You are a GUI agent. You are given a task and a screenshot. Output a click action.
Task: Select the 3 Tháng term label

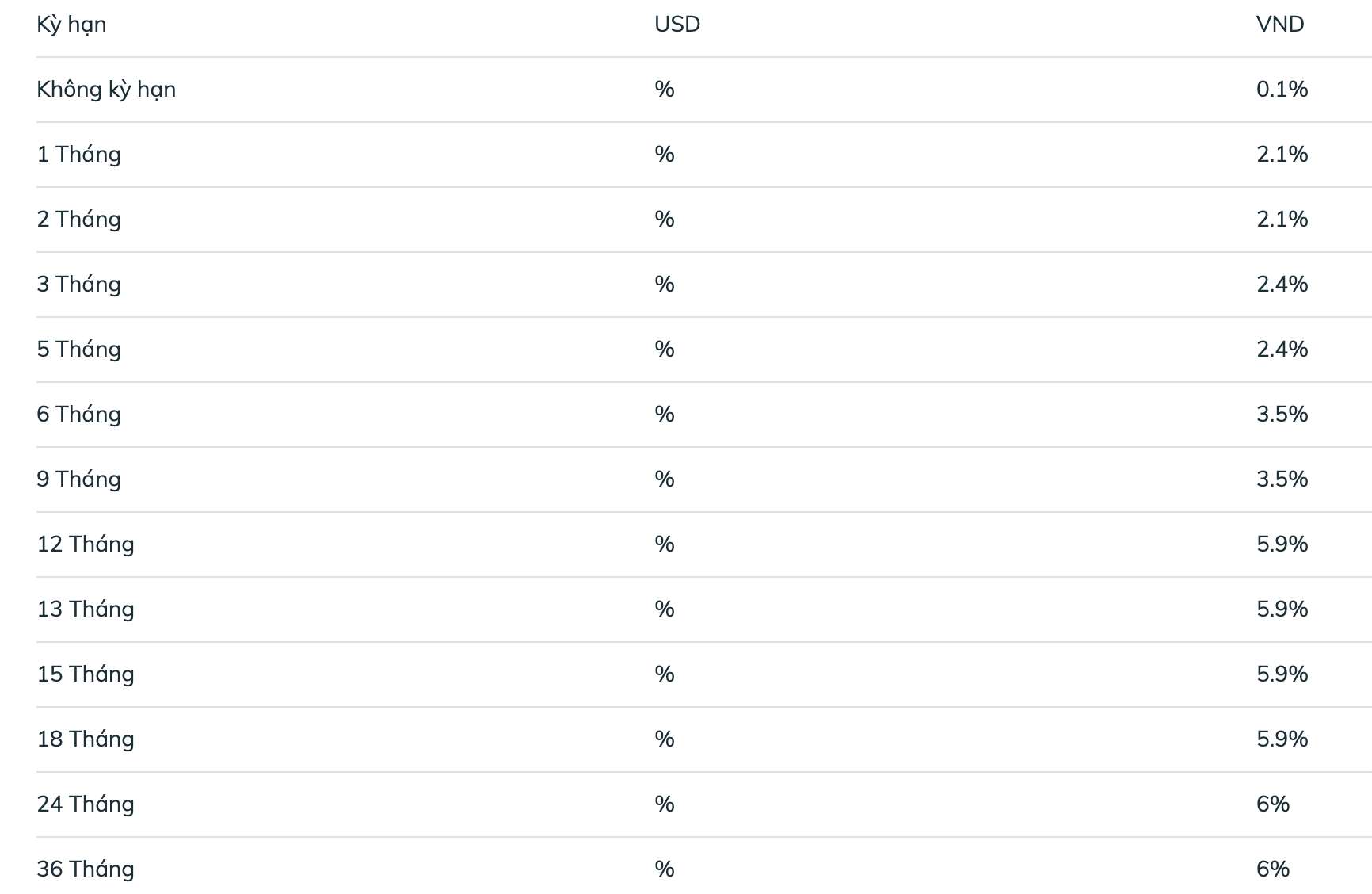(78, 285)
